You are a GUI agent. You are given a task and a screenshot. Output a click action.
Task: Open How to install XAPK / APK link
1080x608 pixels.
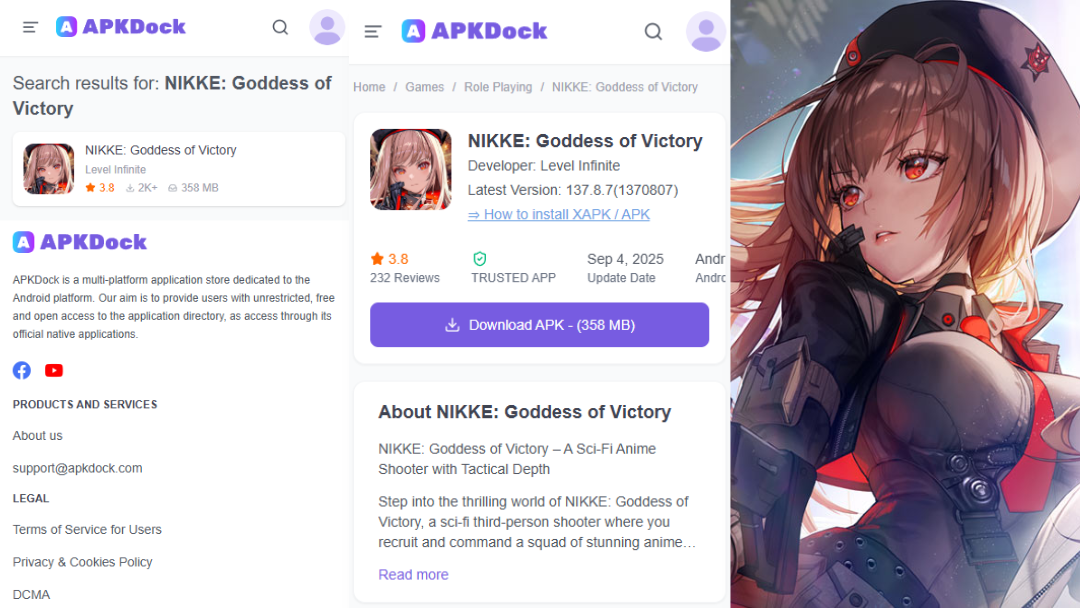[559, 214]
